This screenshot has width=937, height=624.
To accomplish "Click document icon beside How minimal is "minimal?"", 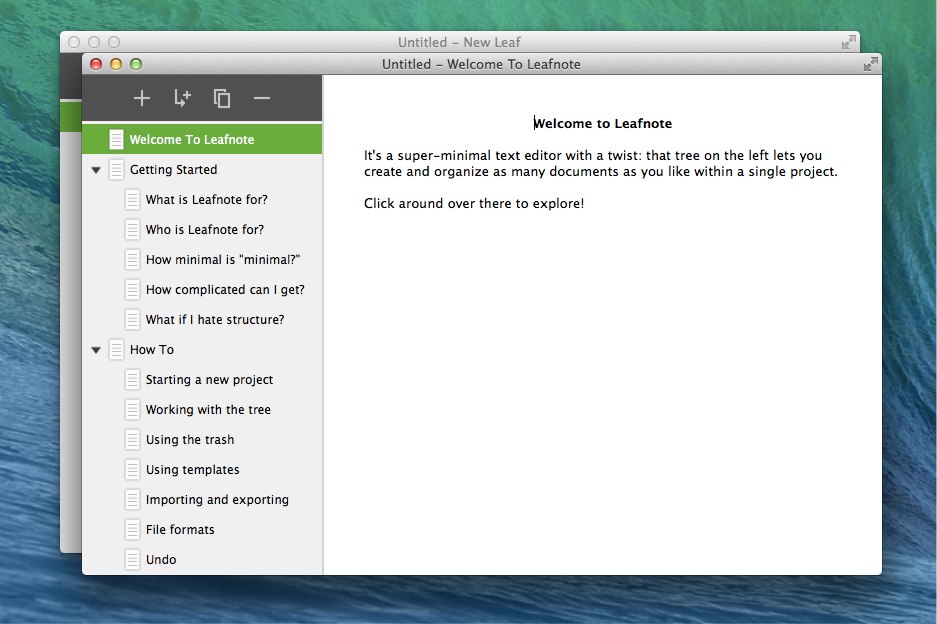I will [x=132, y=259].
